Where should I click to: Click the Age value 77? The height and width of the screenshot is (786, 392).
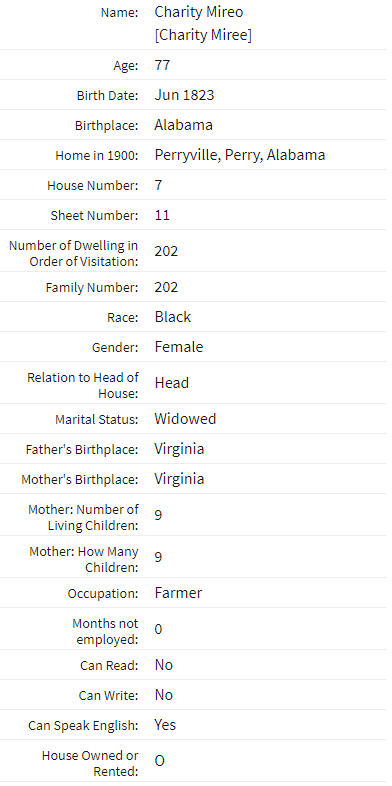pos(162,65)
